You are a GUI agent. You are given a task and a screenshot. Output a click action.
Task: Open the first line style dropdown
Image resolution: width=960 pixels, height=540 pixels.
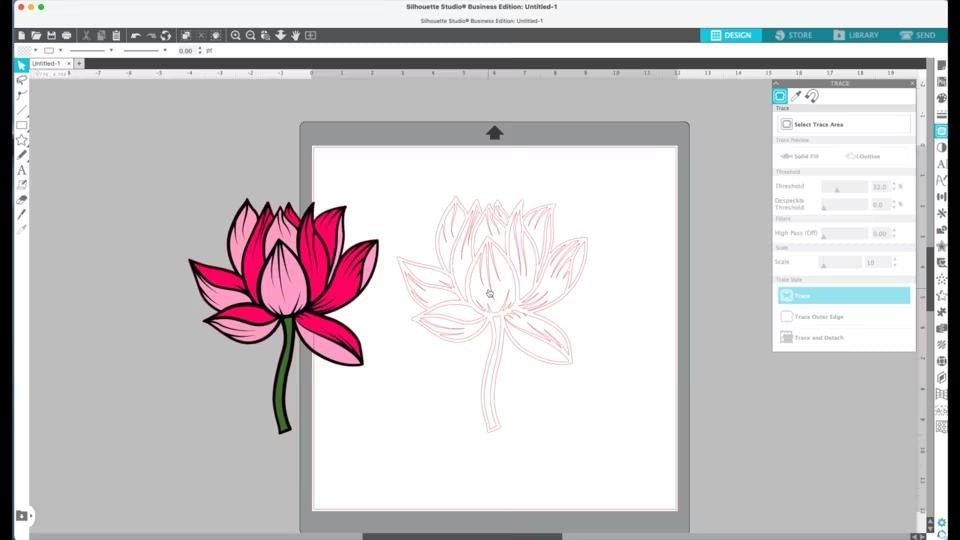pos(111,50)
